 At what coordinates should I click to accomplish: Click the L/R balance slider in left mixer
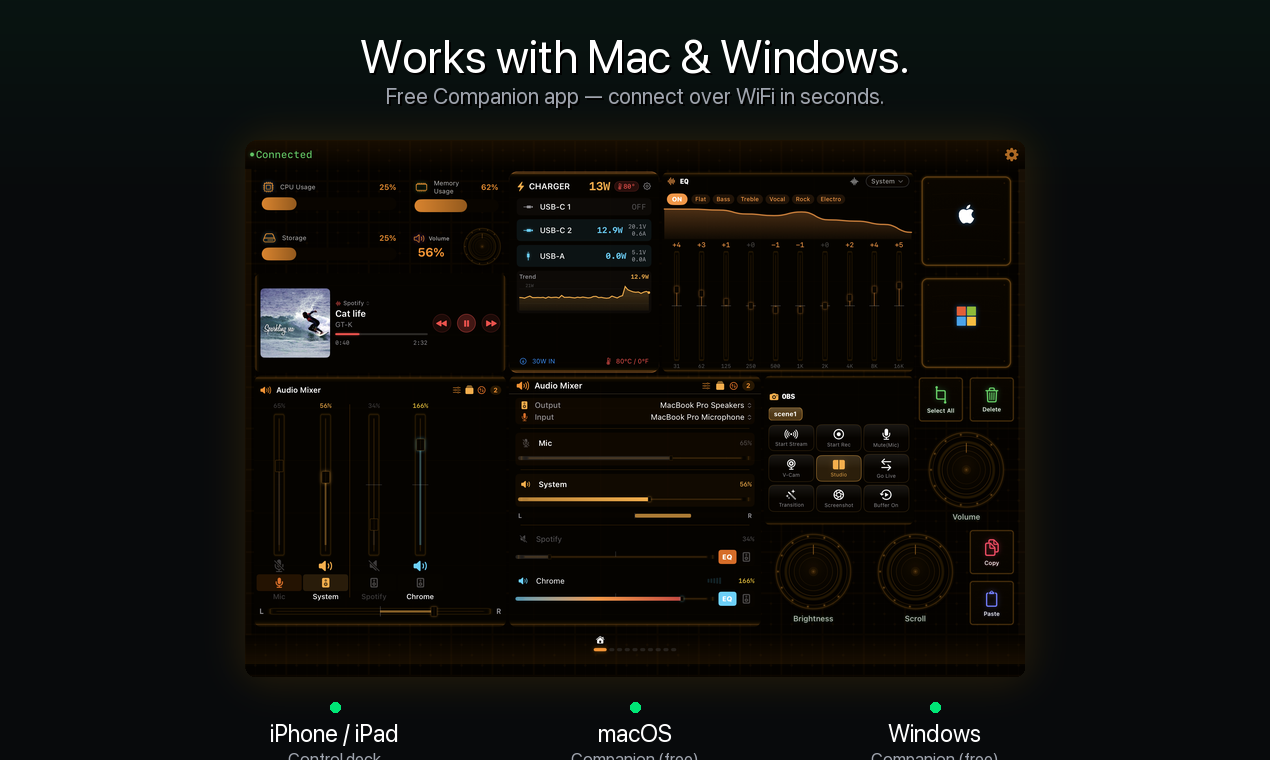tap(380, 611)
